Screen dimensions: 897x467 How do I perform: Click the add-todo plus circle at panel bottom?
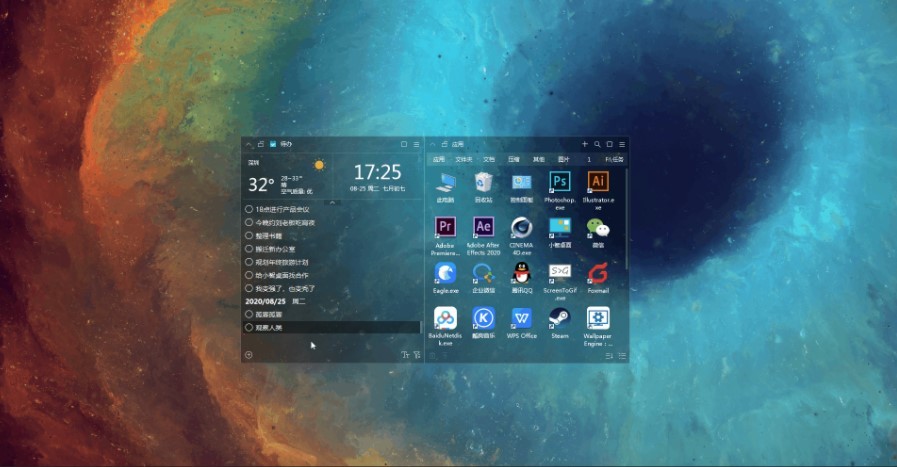pos(249,355)
